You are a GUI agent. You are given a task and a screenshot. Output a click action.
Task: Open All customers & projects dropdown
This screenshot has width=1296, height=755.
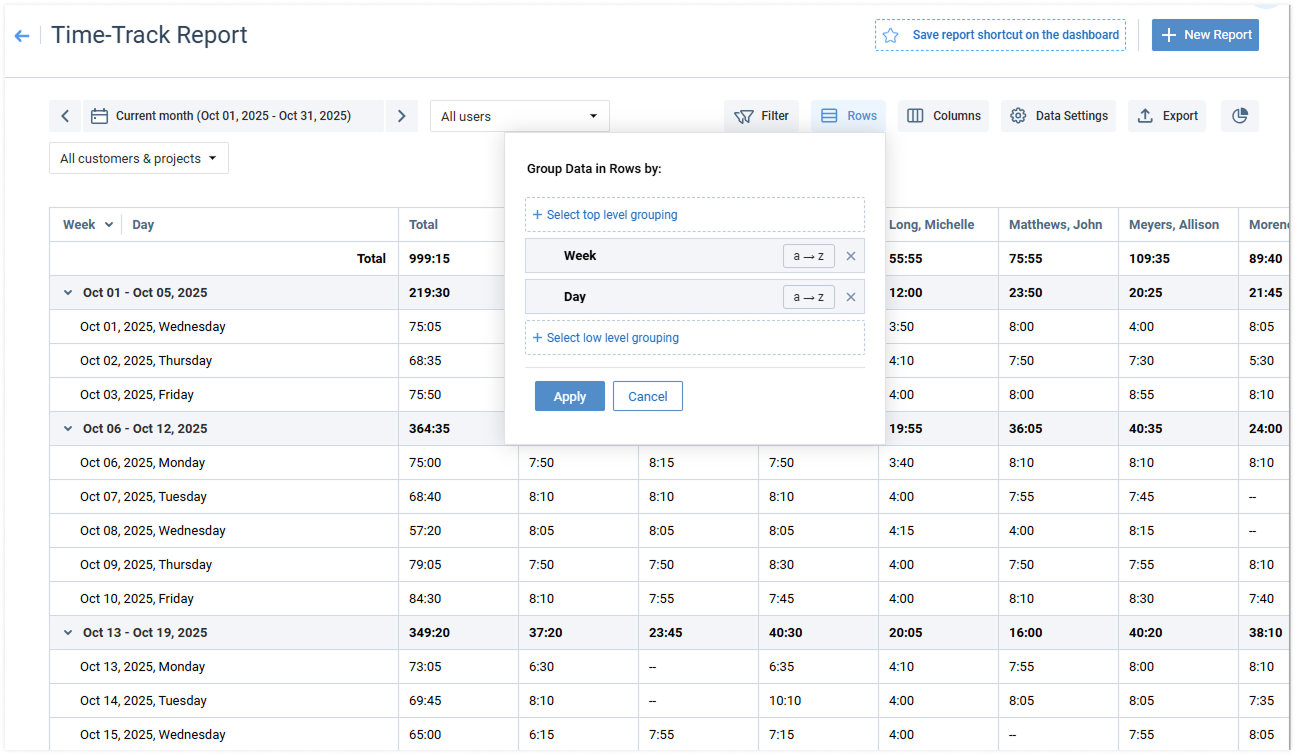click(x=138, y=158)
